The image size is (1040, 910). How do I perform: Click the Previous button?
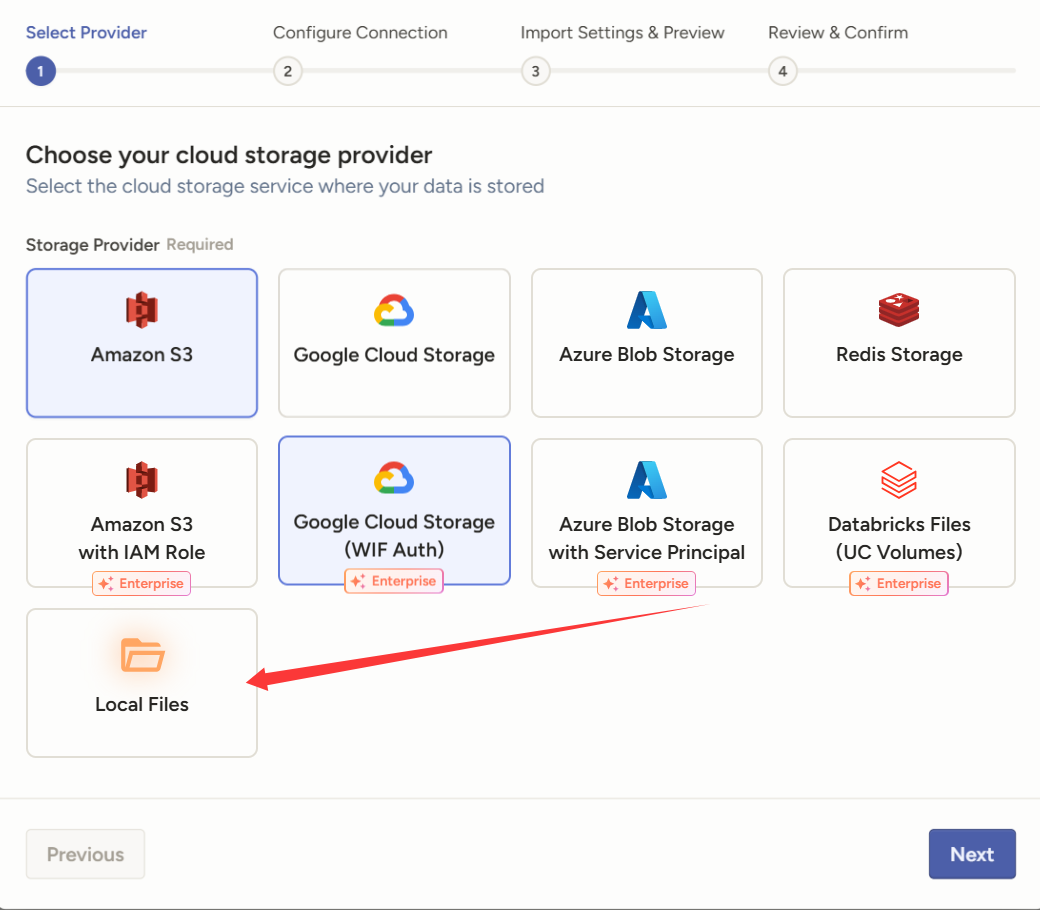(x=86, y=854)
